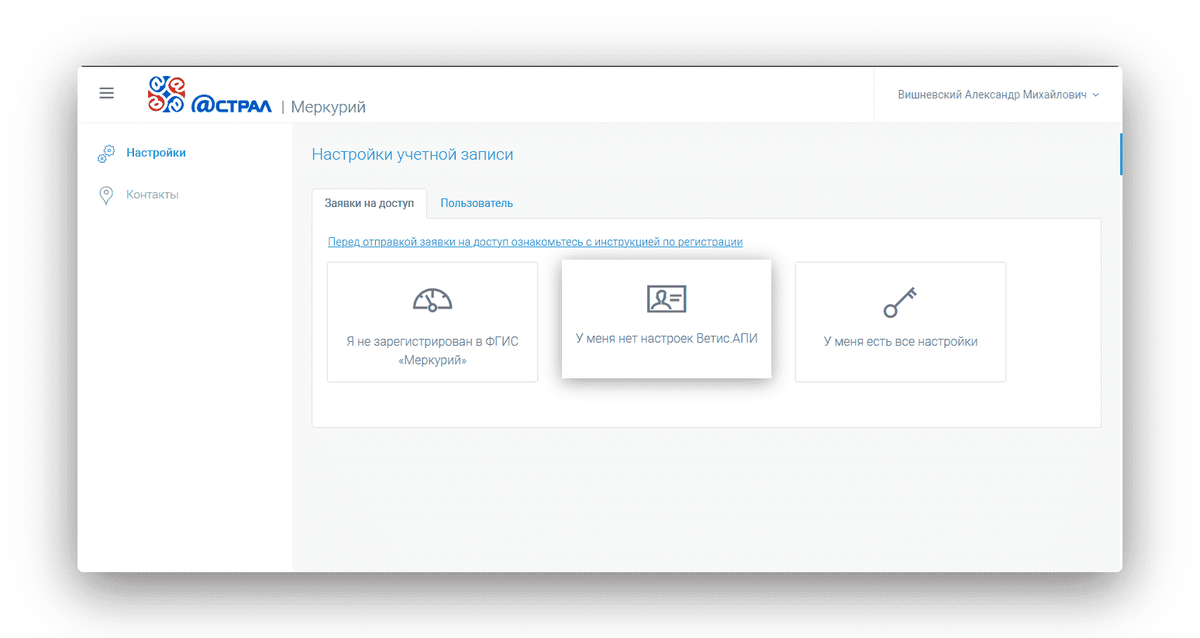Screen dimensions: 1200x638
Task: Click the Astral logo
Action: 209,95
